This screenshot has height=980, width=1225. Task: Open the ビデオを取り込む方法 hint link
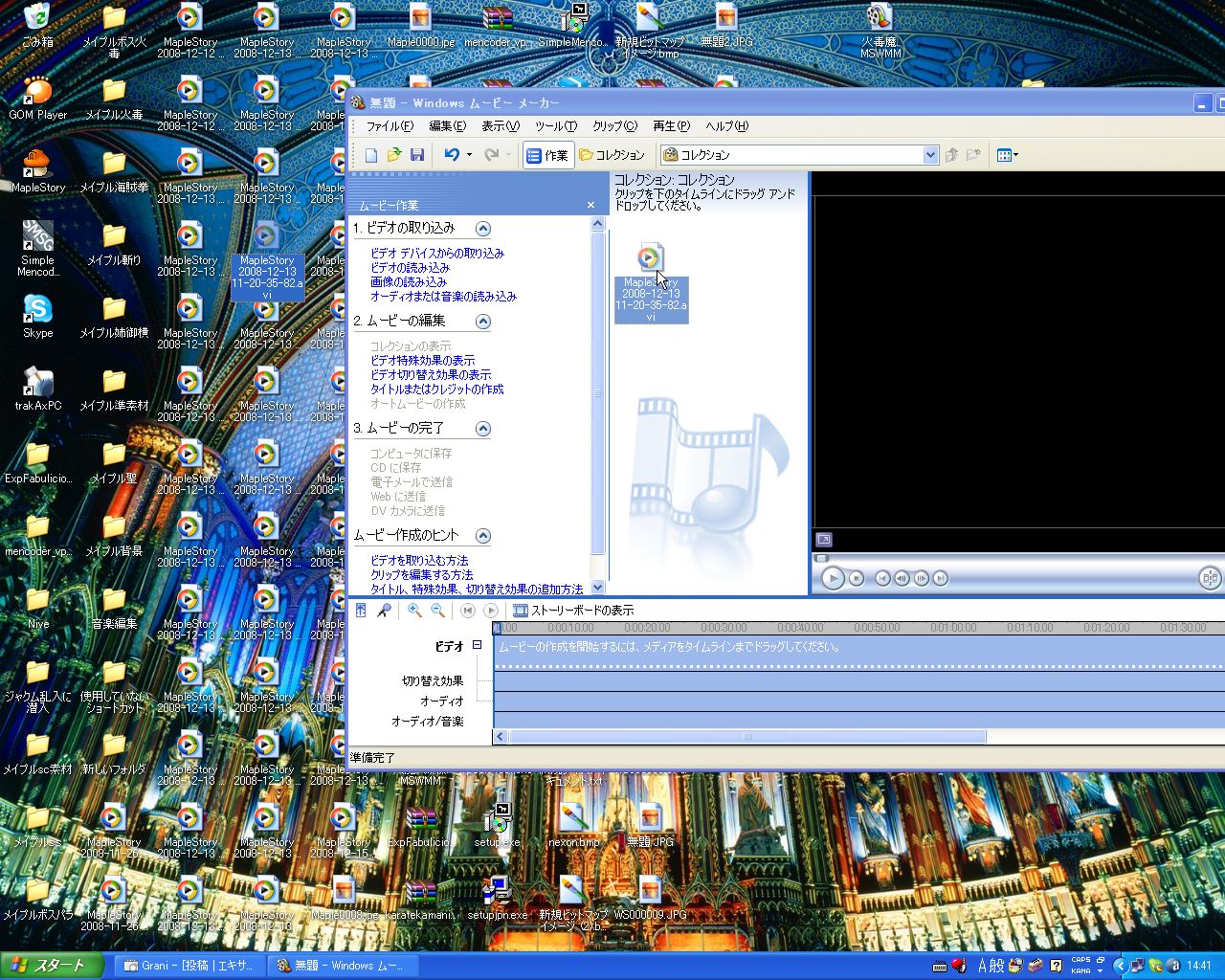[419, 561]
